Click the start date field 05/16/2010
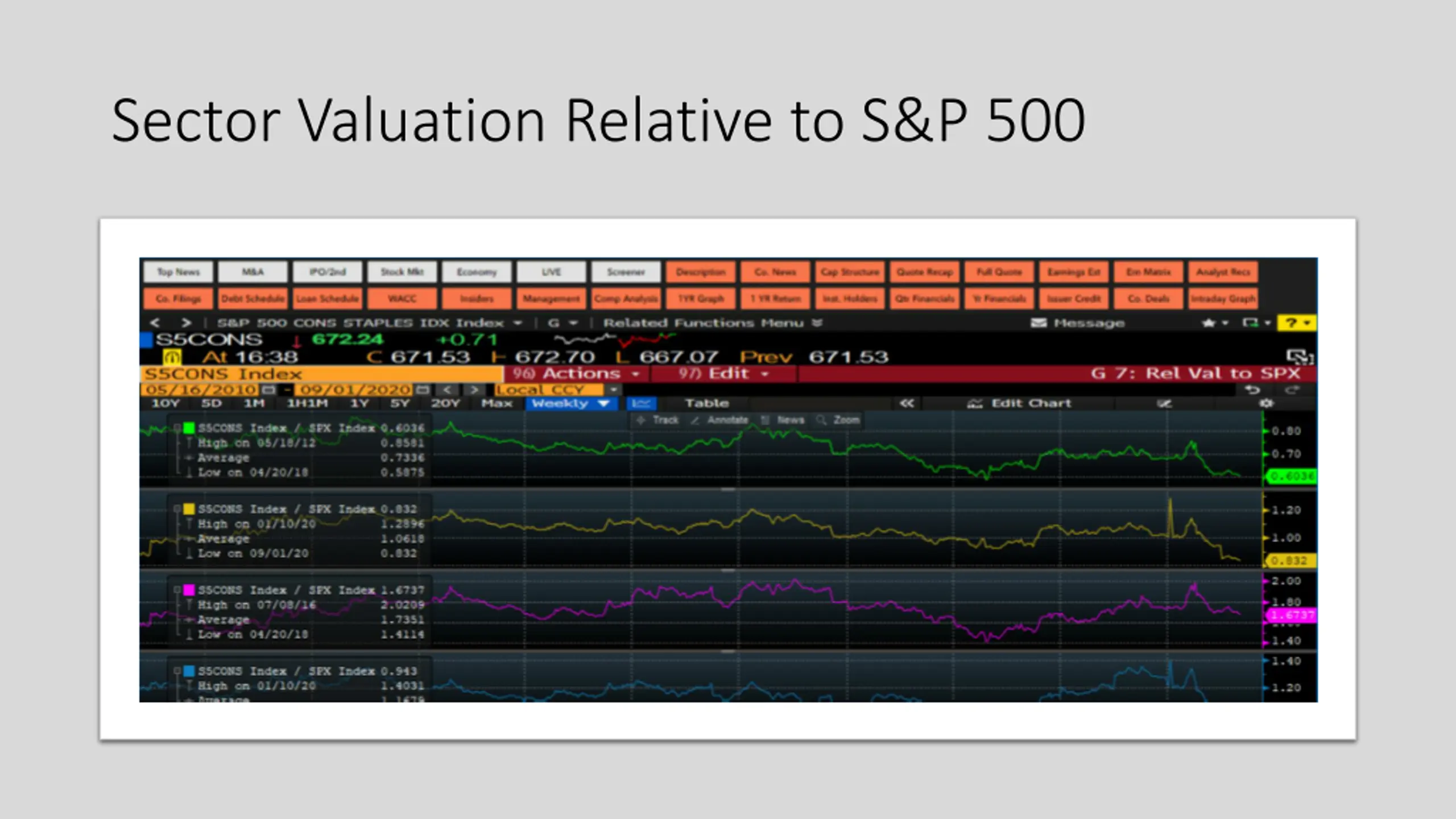1456x819 pixels. pos(200,390)
